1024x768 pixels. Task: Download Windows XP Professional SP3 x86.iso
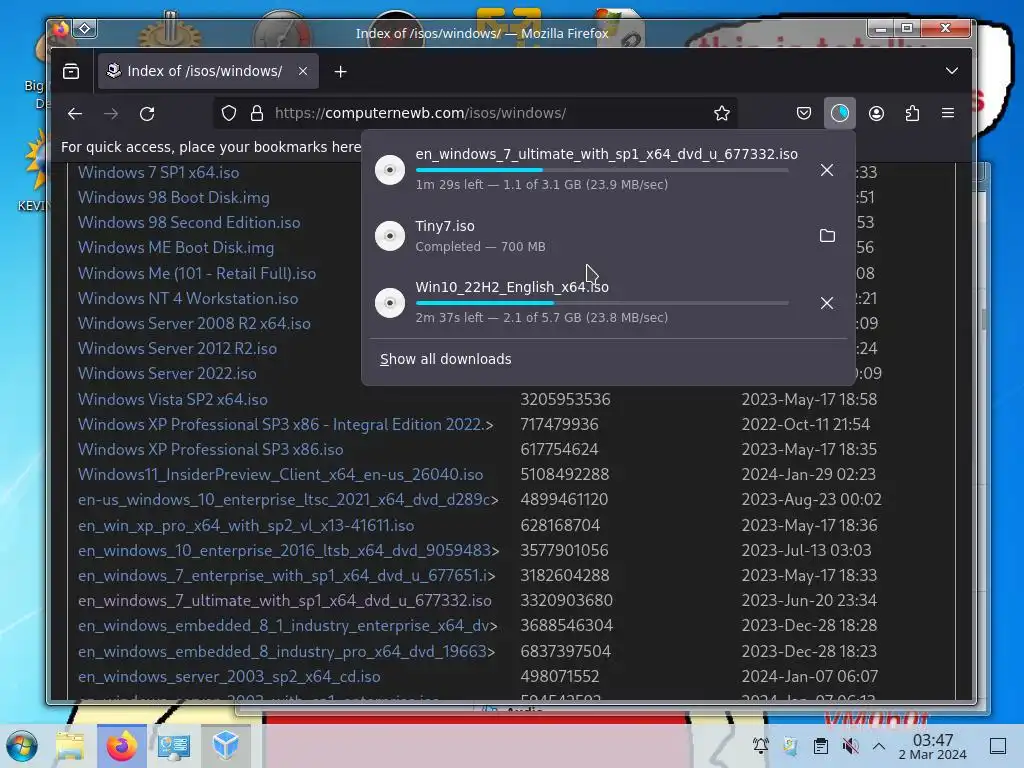[211, 449]
